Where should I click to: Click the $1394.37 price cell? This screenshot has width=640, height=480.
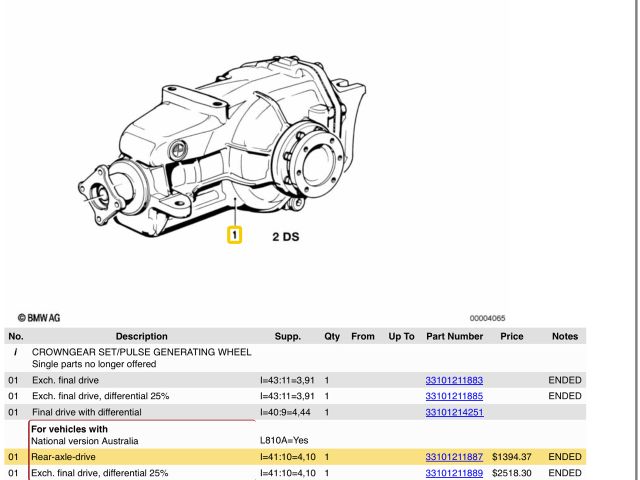point(512,457)
